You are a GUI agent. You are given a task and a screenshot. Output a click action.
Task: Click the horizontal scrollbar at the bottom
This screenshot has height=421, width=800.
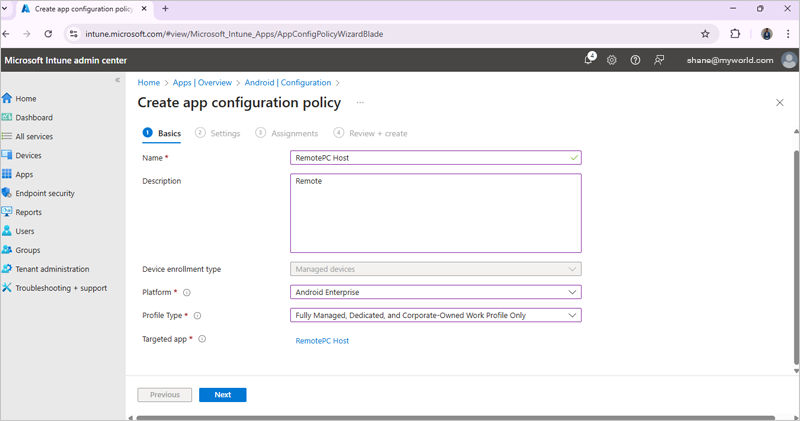tap(450, 418)
